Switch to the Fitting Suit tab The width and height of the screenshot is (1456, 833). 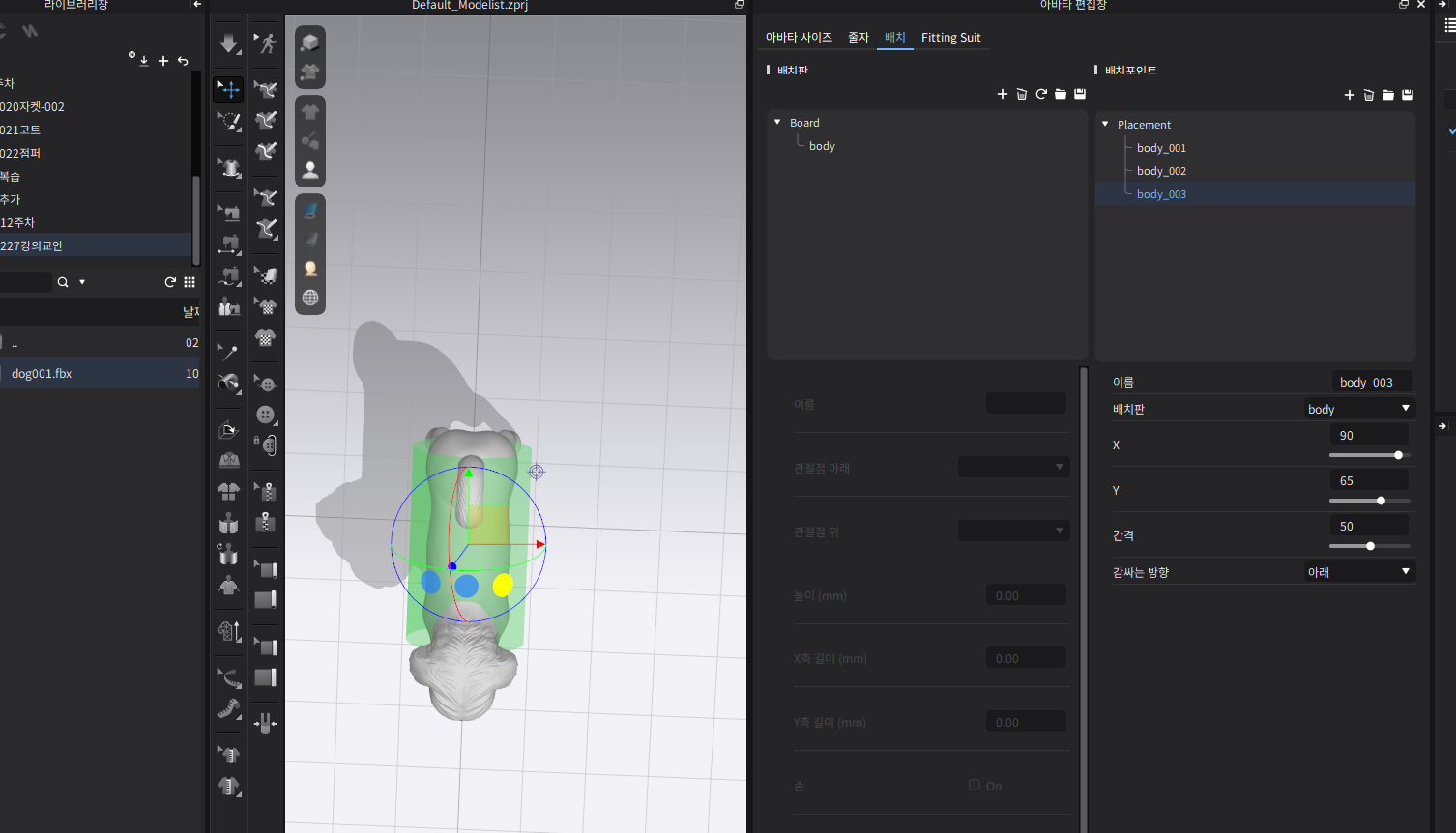tap(950, 38)
